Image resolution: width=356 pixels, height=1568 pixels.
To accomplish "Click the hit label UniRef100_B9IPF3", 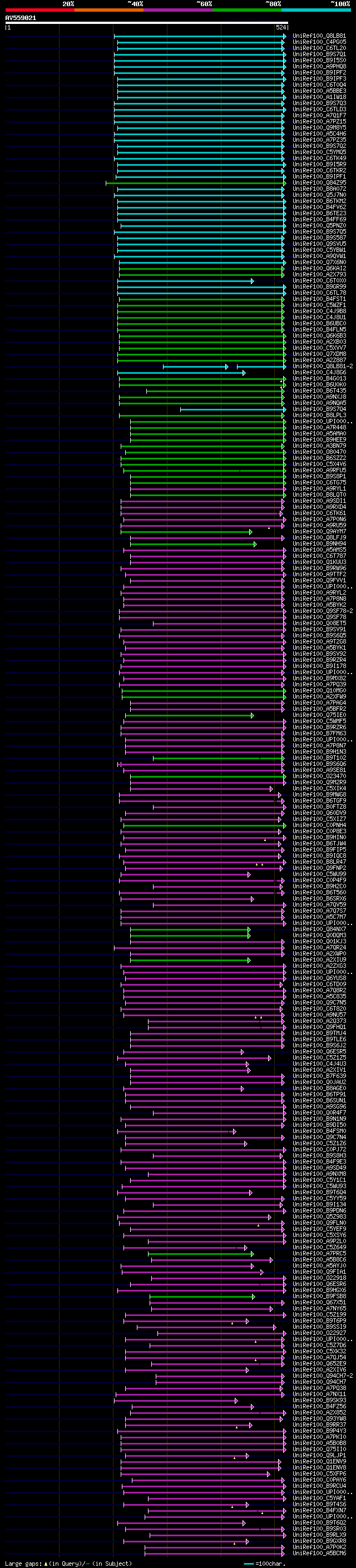I will [319, 78].
